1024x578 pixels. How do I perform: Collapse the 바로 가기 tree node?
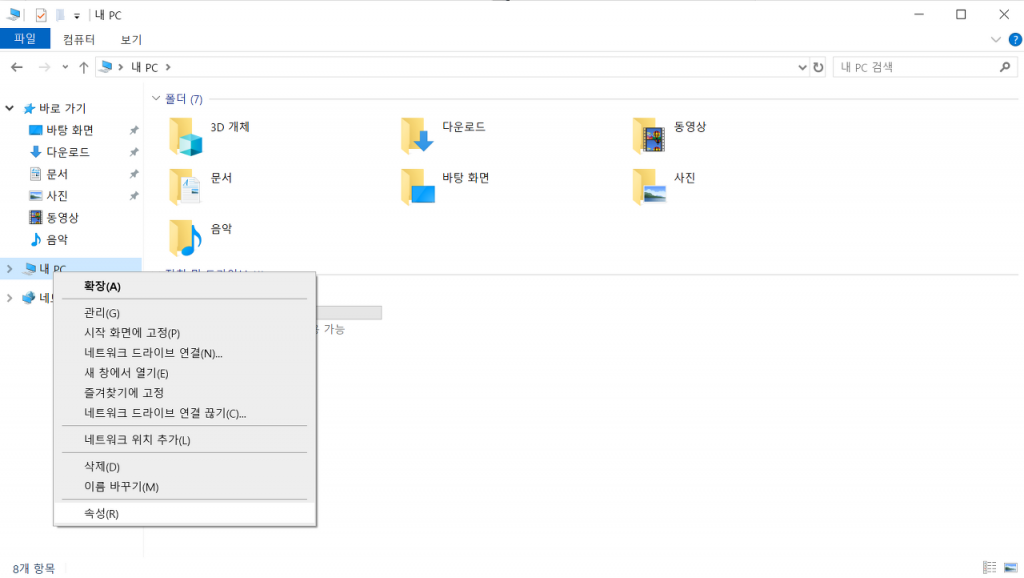10,108
